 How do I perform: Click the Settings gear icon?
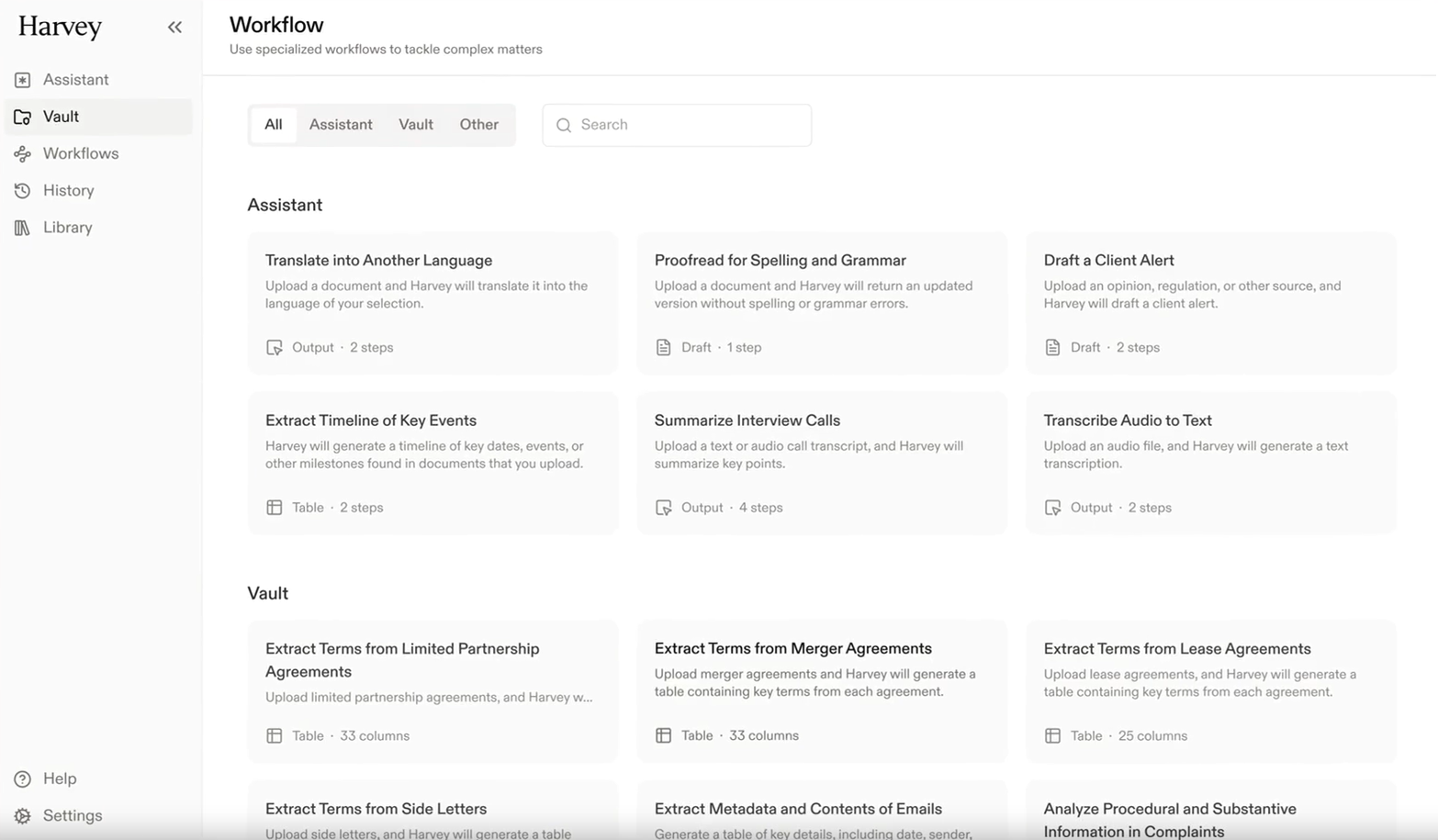[x=22, y=816]
